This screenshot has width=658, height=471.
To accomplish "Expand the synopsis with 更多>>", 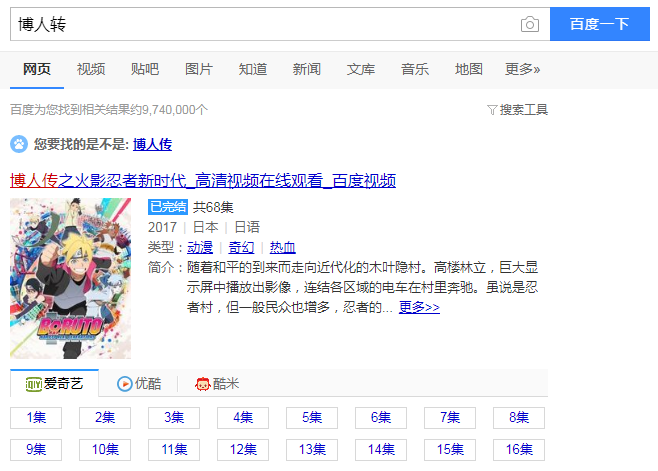I will pyautogui.click(x=419, y=307).
